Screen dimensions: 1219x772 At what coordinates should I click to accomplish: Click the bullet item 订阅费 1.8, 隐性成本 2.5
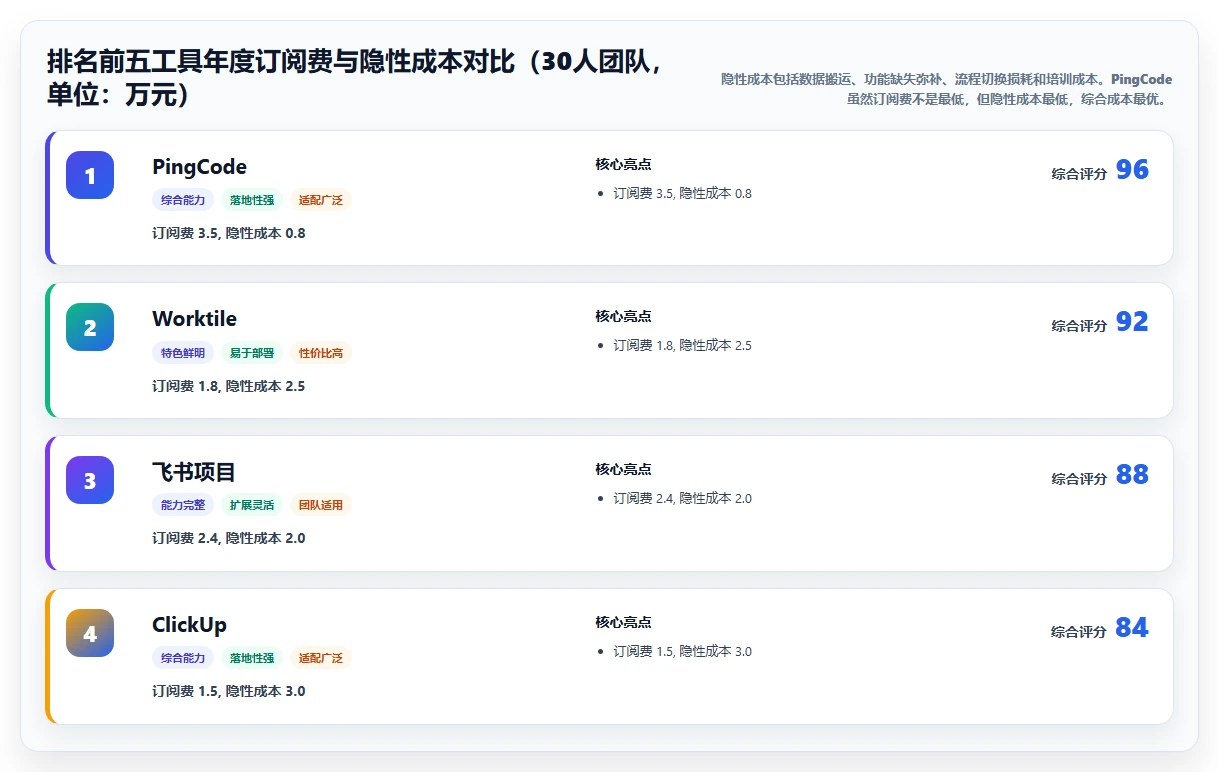click(683, 345)
